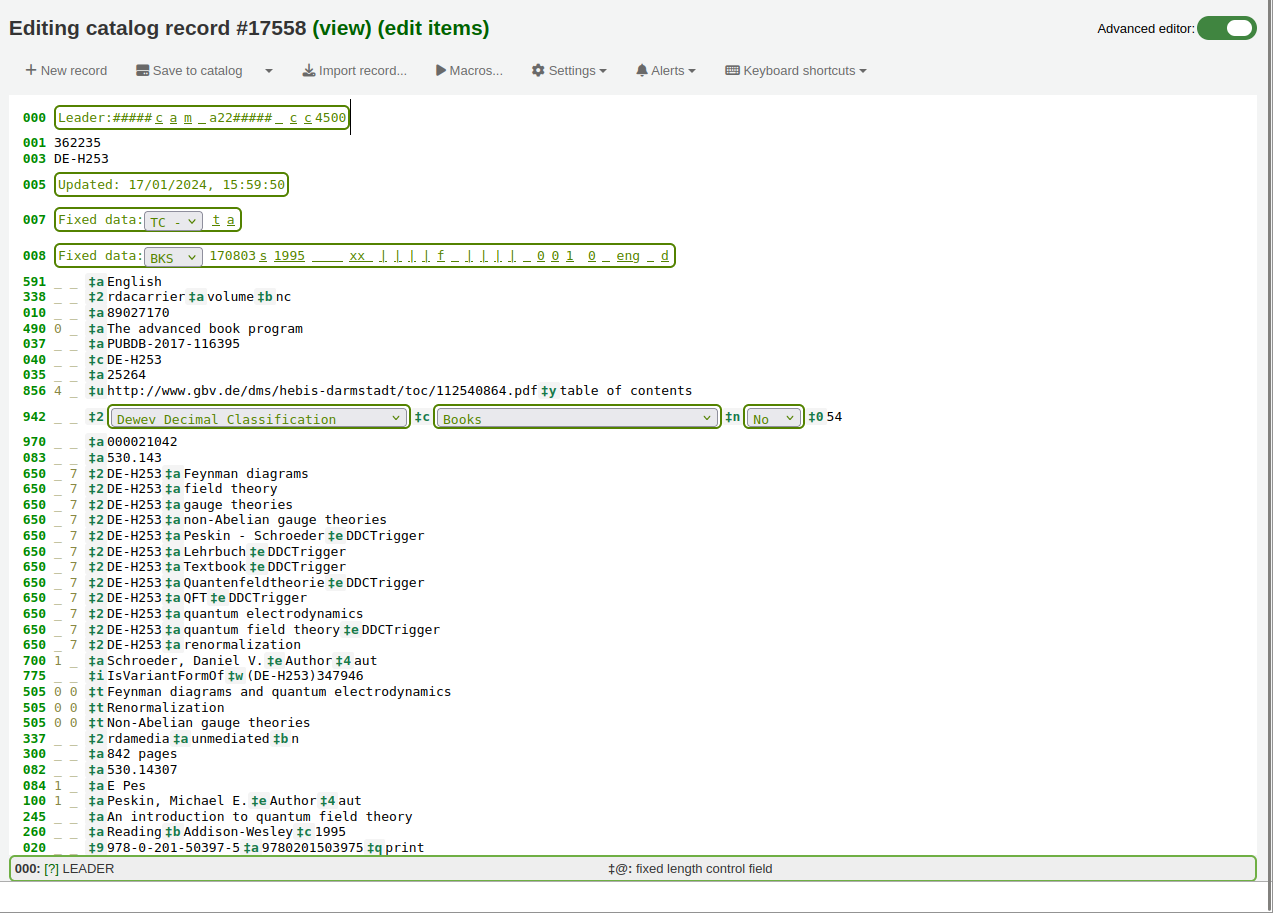Click 530.14307 in field 082
This screenshot has height=913, width=1273.
tap(142, 770)
